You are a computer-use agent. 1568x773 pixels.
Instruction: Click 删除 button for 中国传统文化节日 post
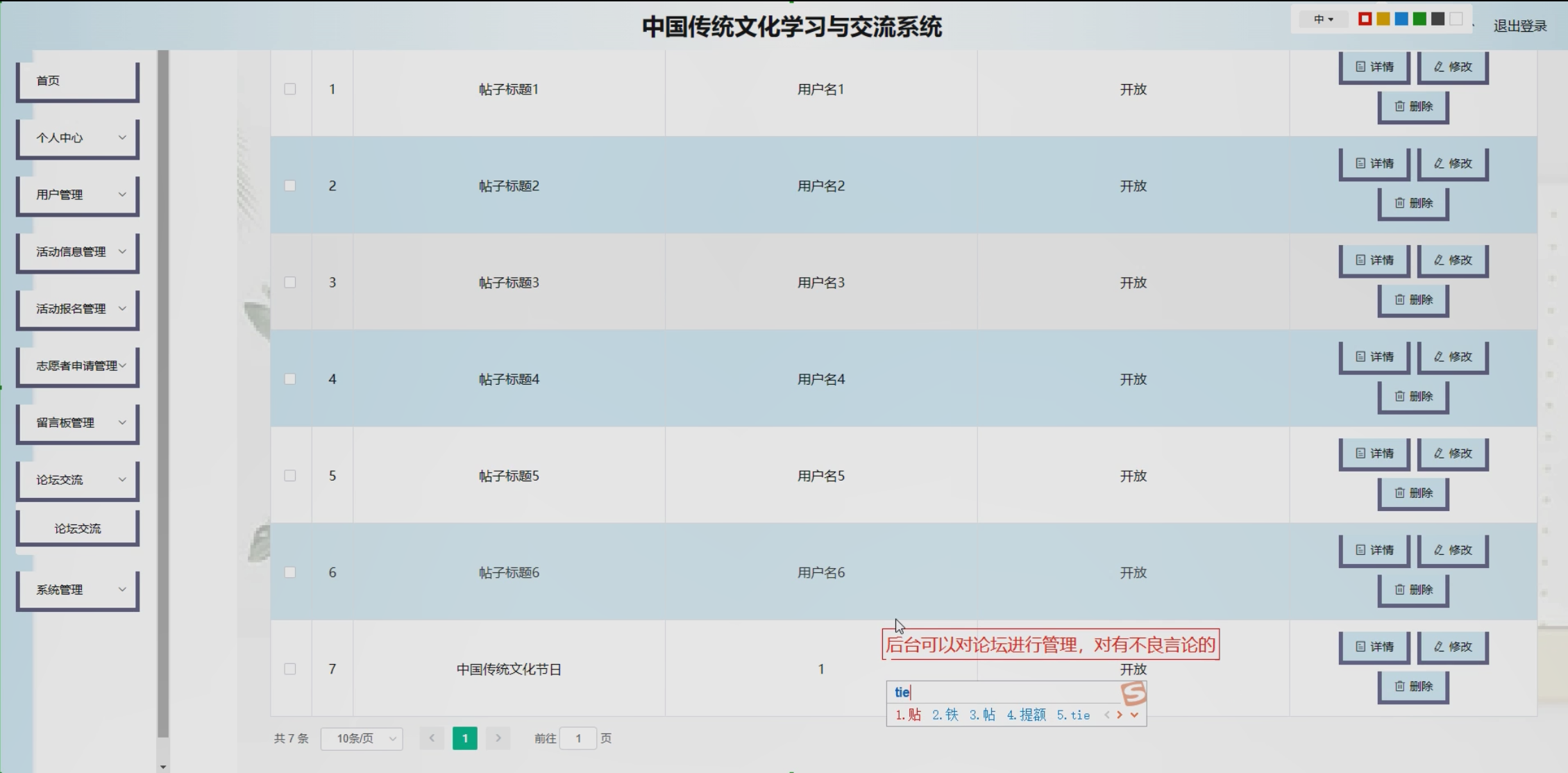pyautogui.click(x=1413, y=686)
